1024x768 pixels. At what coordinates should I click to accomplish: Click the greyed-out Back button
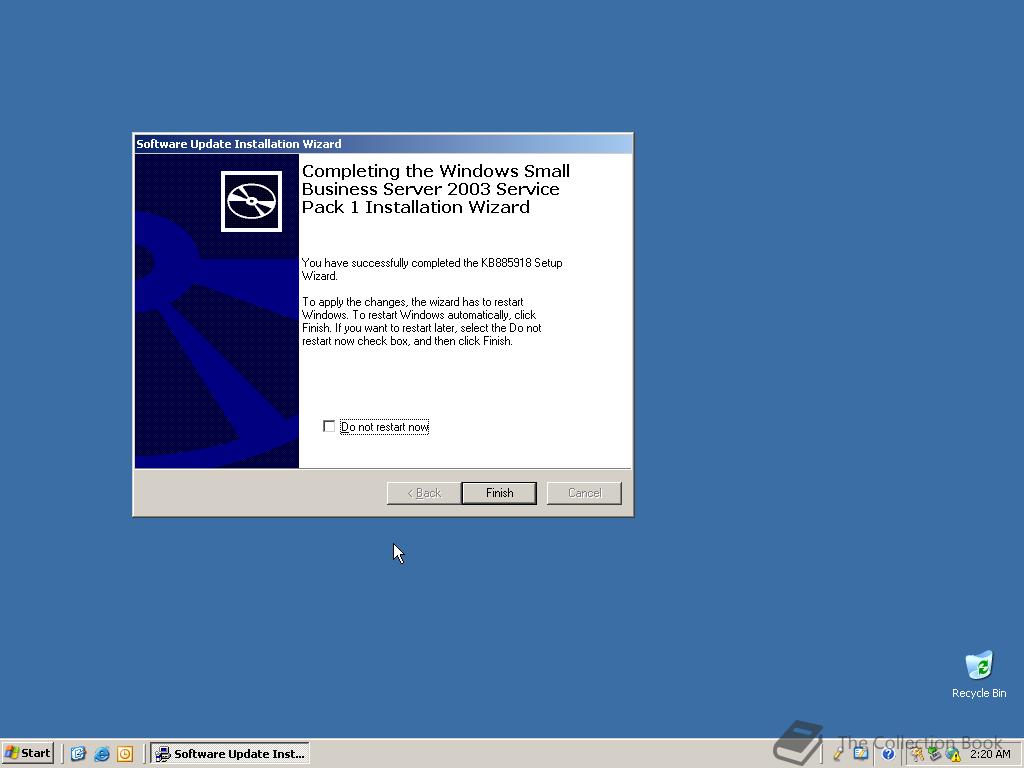click(x=424, y=493)
